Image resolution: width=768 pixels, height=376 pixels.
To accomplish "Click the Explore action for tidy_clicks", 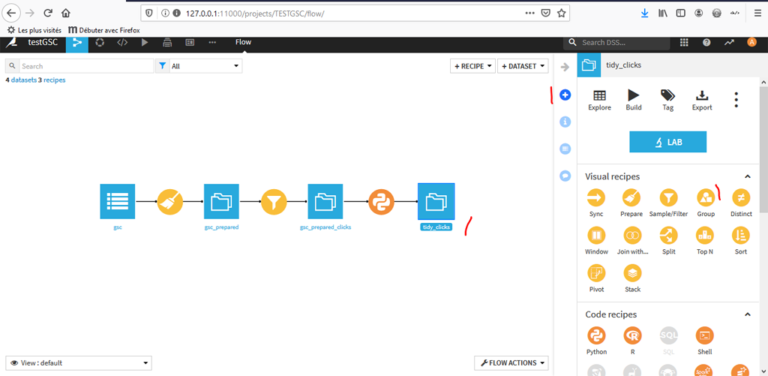I will [x=599, y=100].
